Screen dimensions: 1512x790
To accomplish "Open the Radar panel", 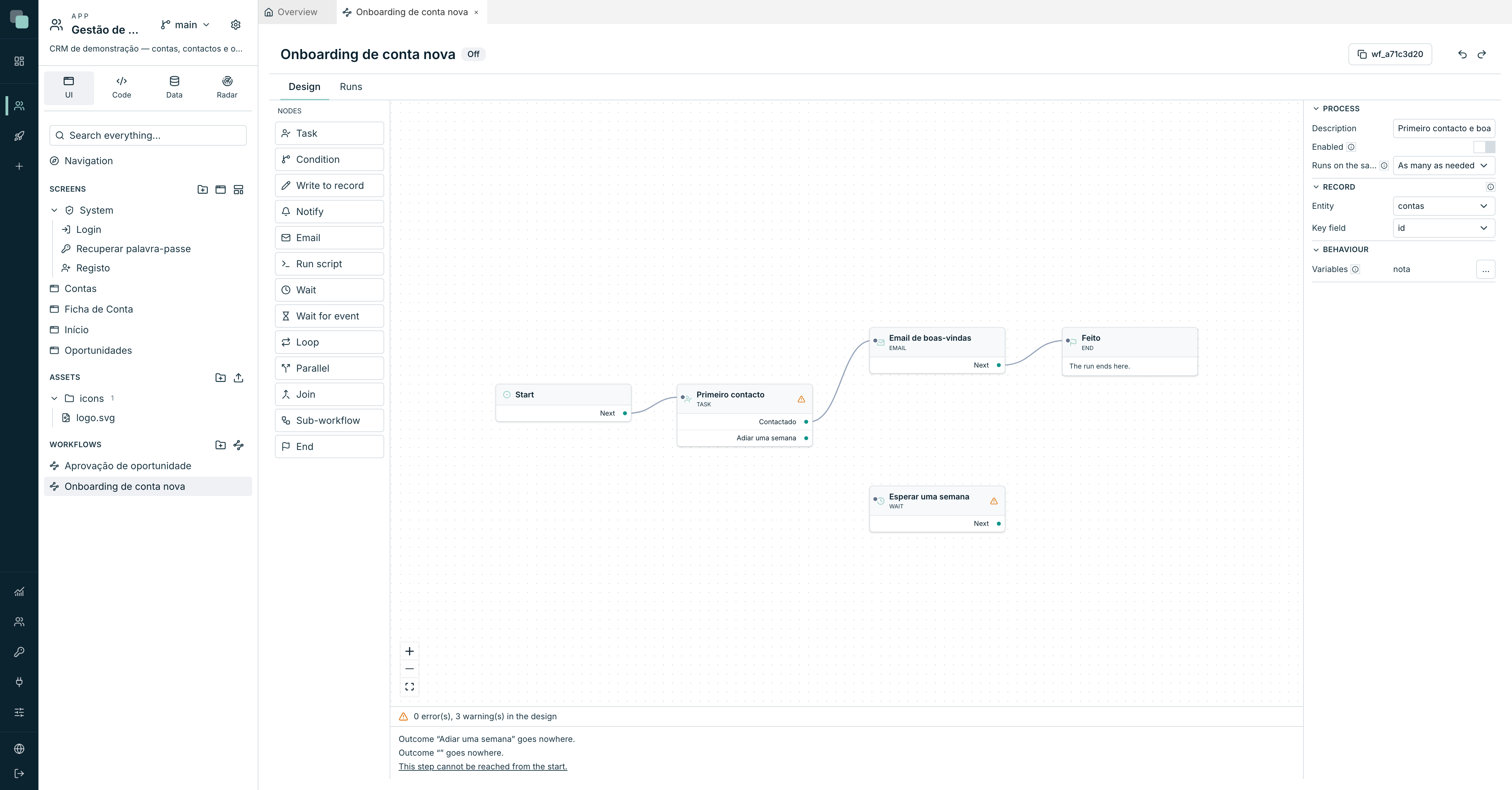I will tap(227, 87).
